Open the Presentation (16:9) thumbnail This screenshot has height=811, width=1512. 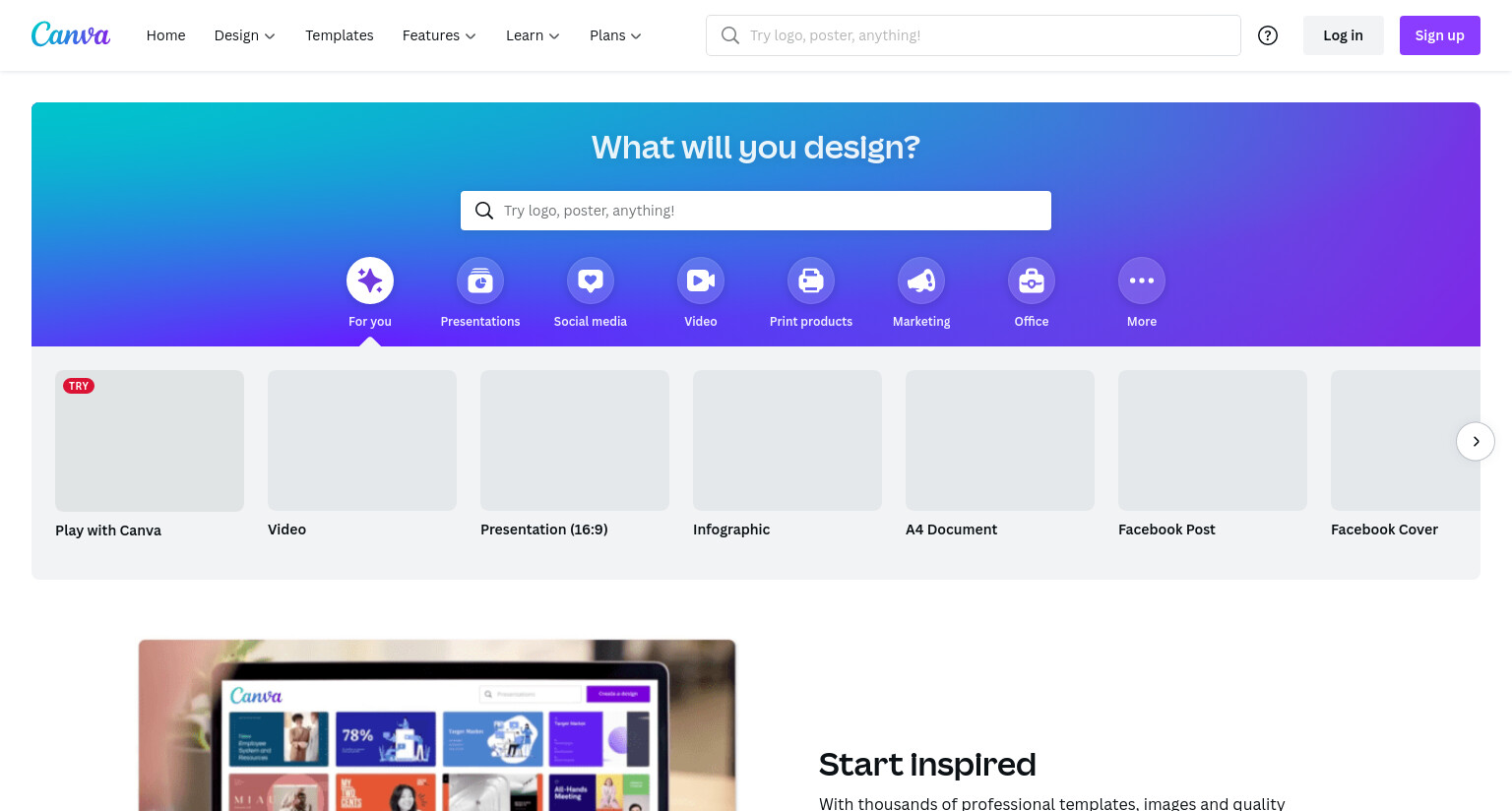pyautogui.click(x=575, y=440)
